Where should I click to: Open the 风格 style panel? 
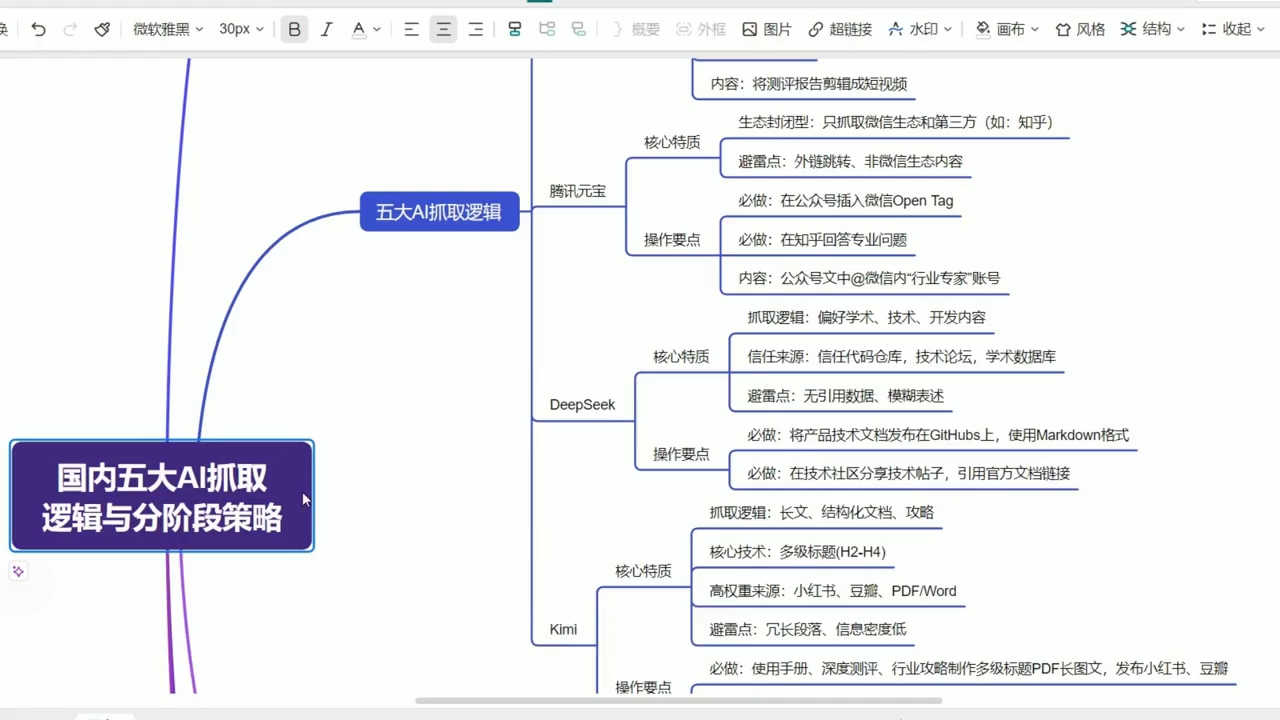(x=1080, y=29)
